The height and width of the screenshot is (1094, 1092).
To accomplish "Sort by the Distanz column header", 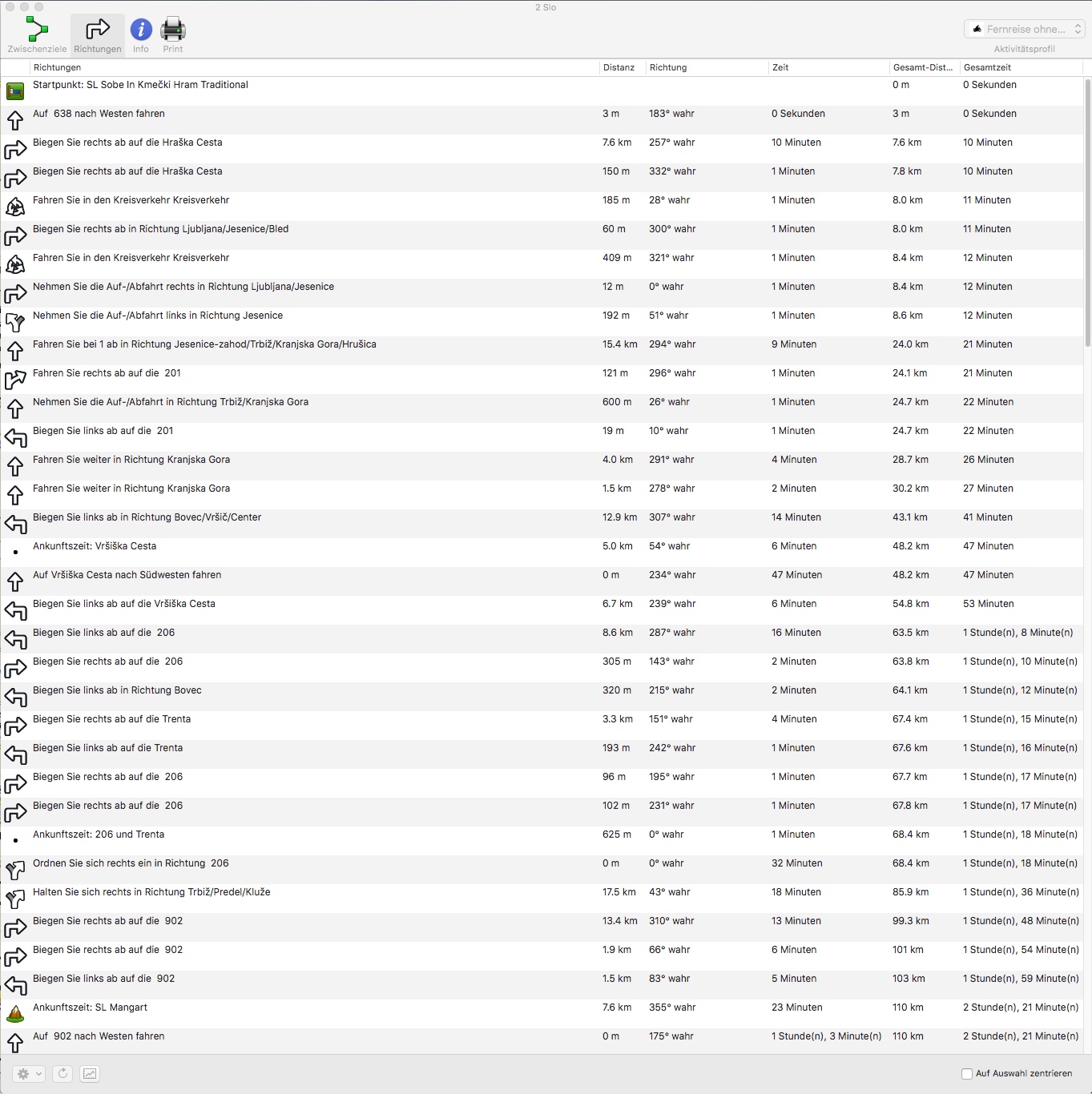I will pos(619,68).
